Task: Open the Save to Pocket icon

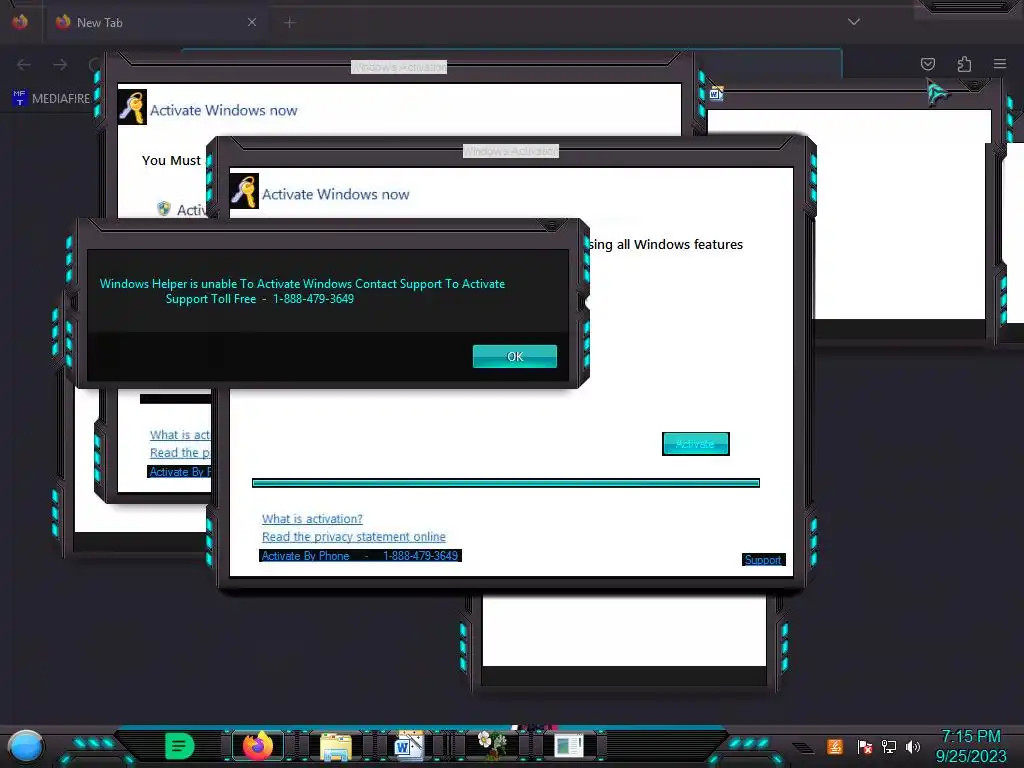Action: 927,63
